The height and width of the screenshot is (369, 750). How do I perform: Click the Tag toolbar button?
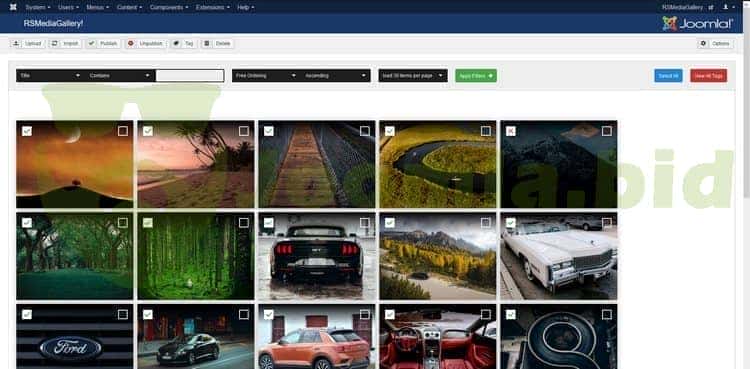(x=184, y=44)
